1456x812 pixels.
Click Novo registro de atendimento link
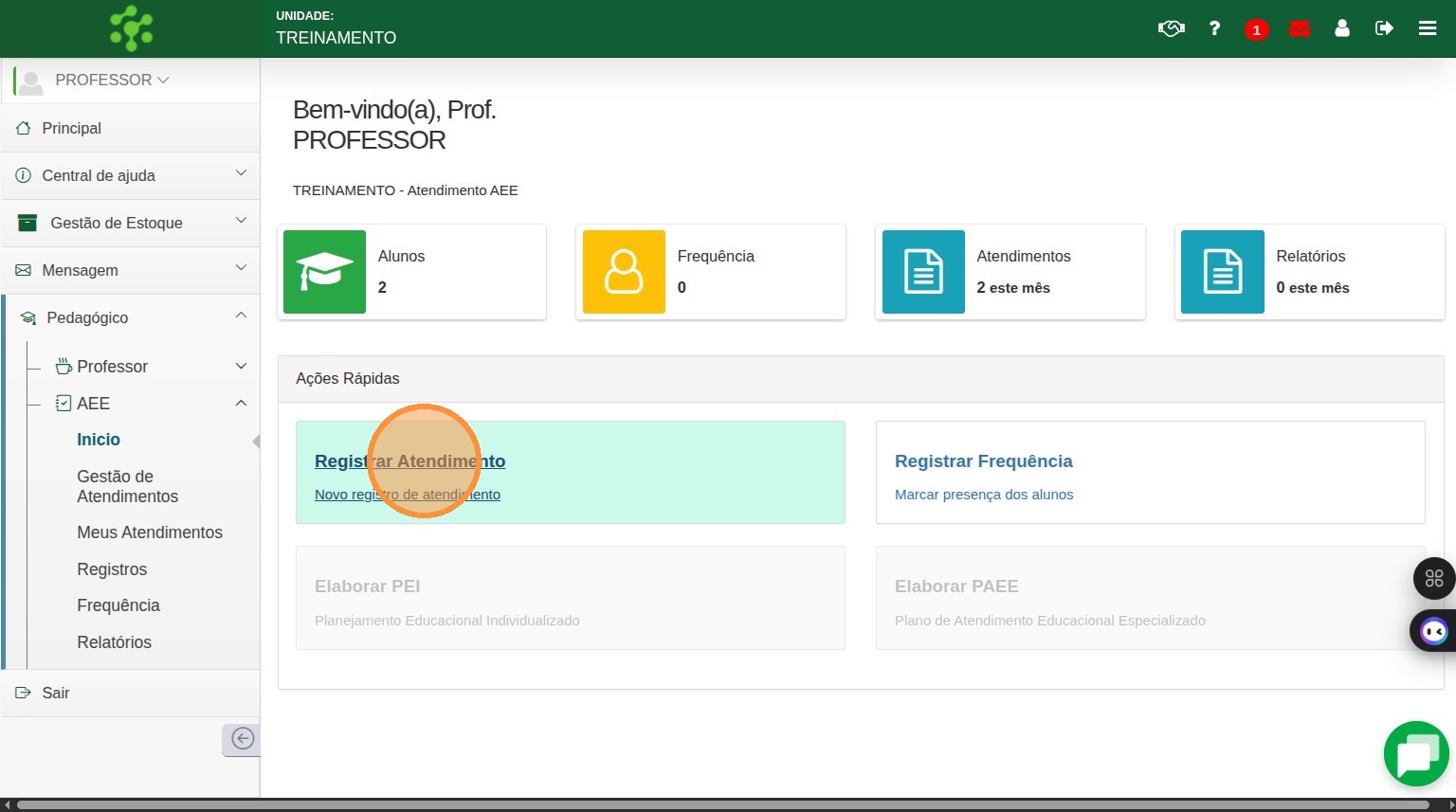[408, 495]
